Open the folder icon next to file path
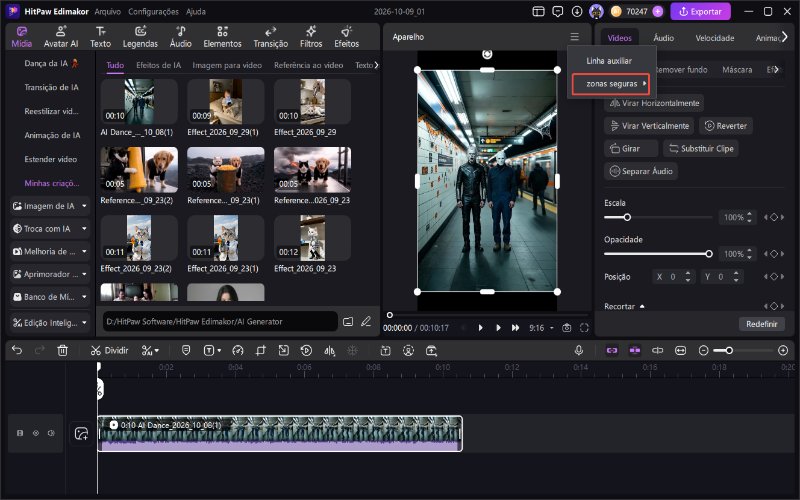800x500 pixels. 348,321
